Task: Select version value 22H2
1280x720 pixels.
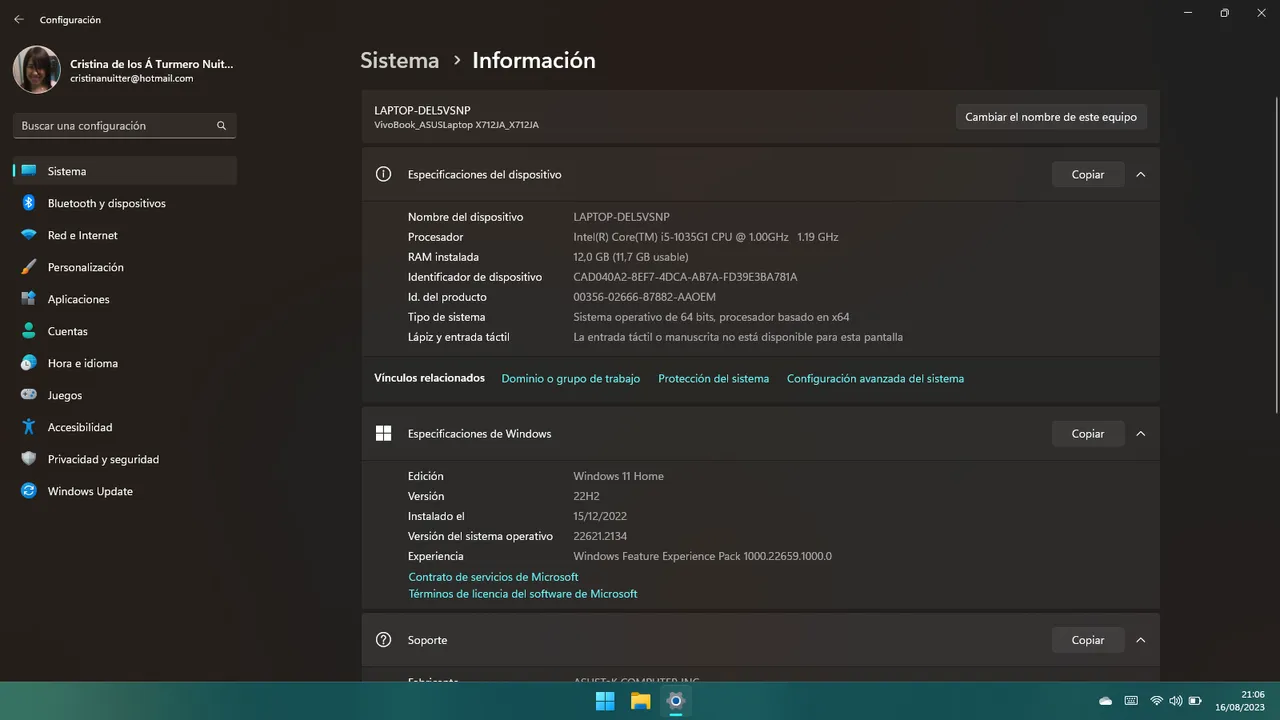Action: pyautogui.click(x=586, y=496)
